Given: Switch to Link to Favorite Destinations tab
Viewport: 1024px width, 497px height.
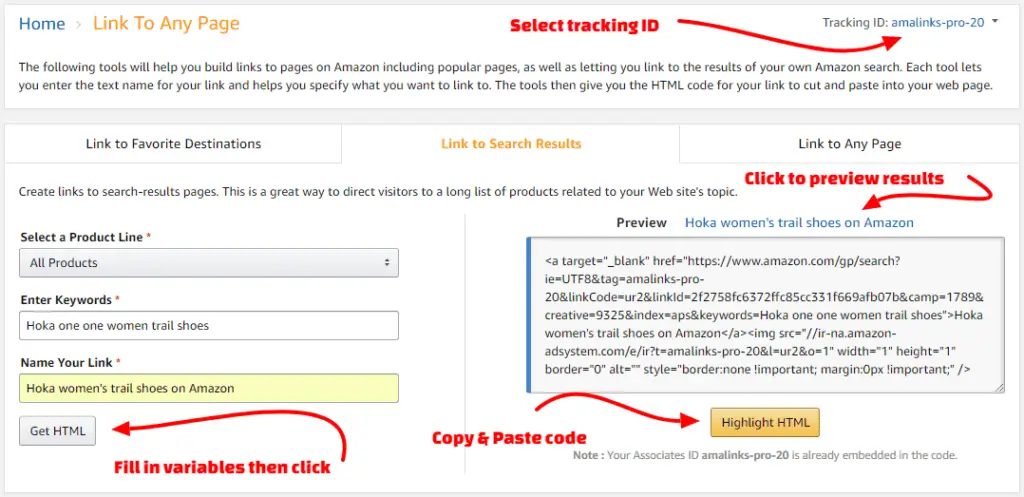Looking at the screenshot, I should tap(173, 144).
